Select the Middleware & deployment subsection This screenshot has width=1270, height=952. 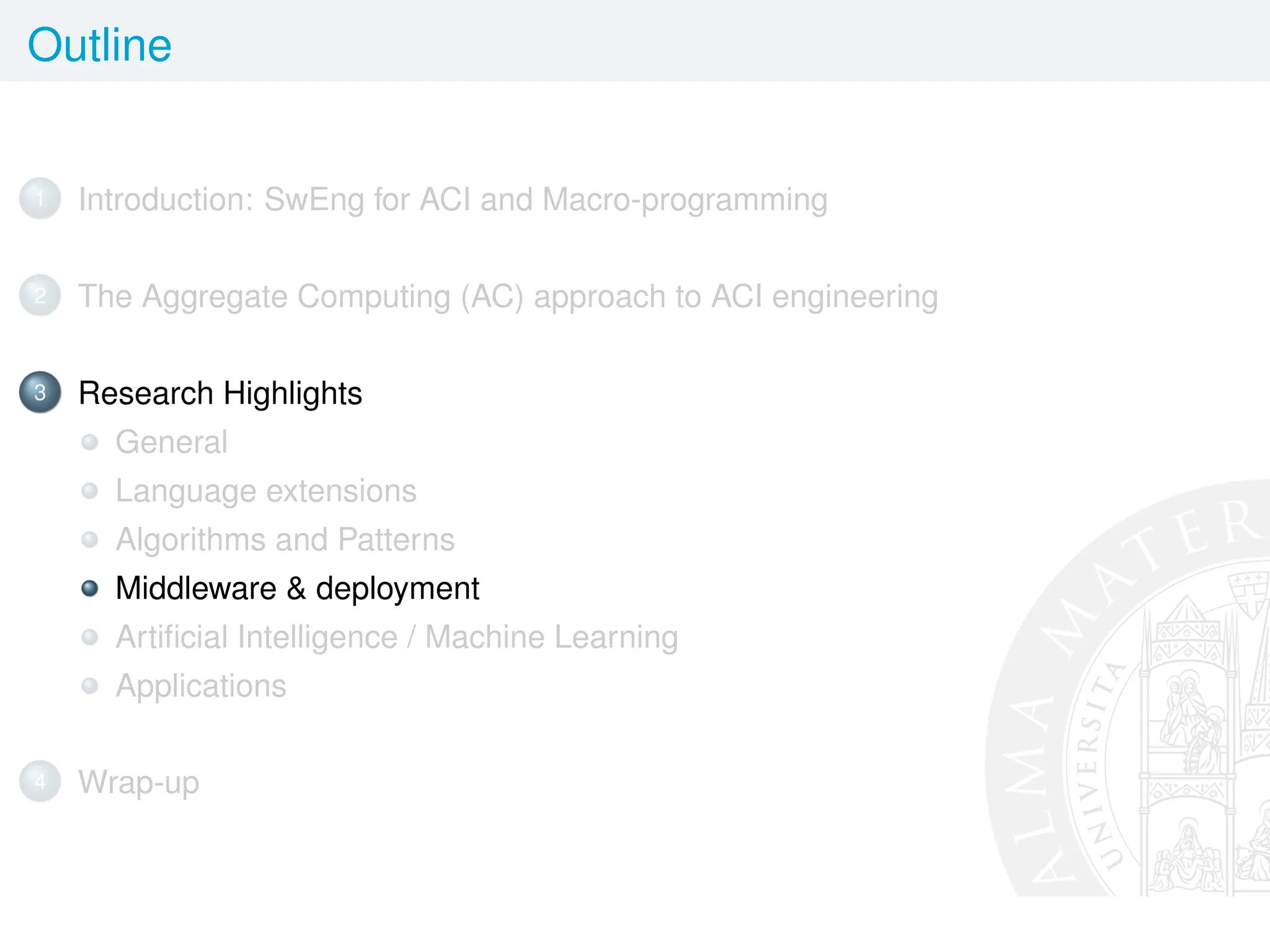point(297,588)
